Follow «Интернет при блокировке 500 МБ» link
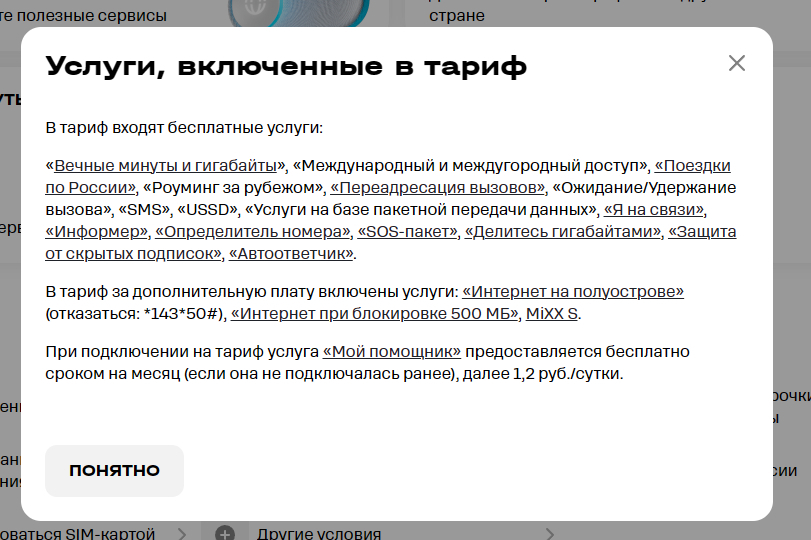 (x=374, y=313)
